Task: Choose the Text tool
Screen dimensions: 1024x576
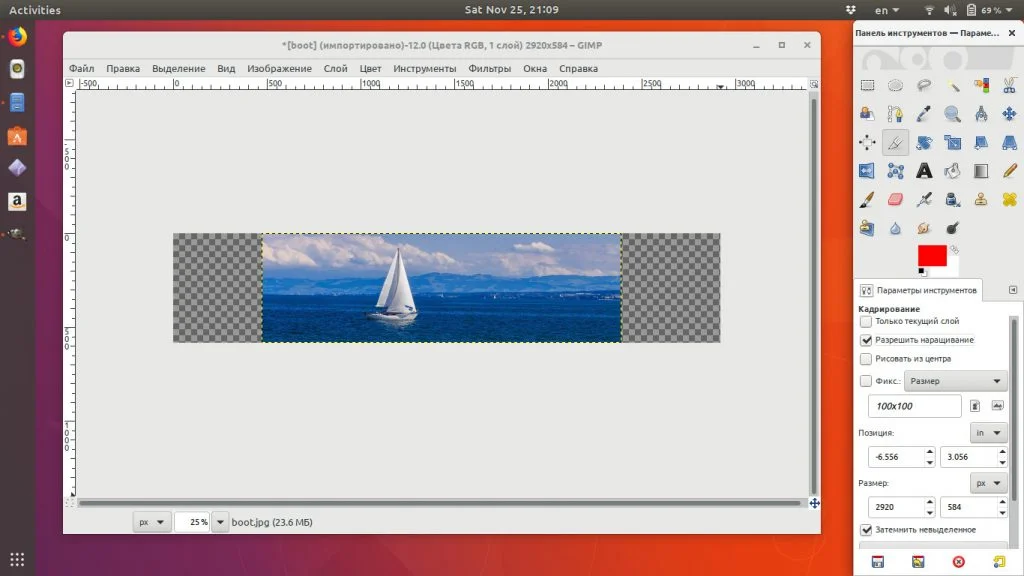Action: pos(924,171)
